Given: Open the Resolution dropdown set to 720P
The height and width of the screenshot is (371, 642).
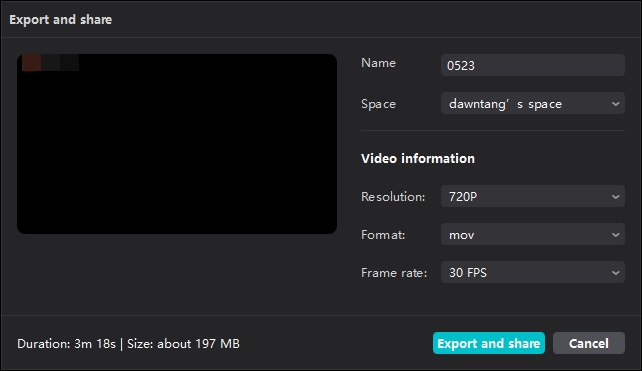Looking at the screenshot, I should (x=533, y=196).
